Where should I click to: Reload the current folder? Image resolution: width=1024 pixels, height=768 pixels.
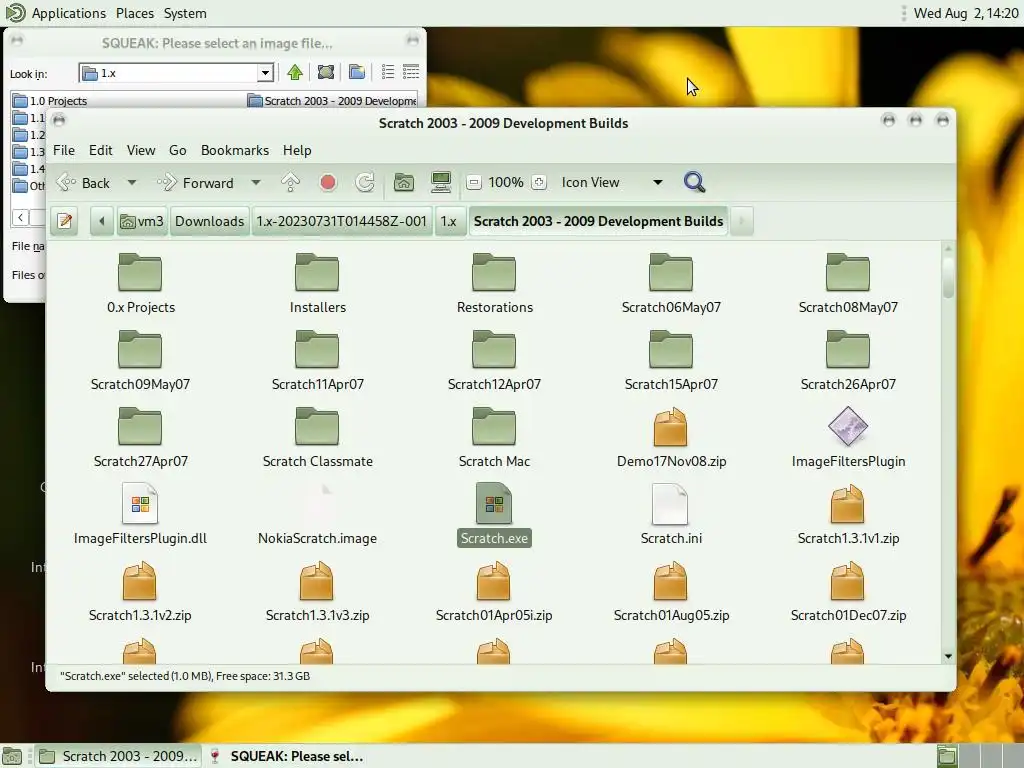tap(365, 183)
